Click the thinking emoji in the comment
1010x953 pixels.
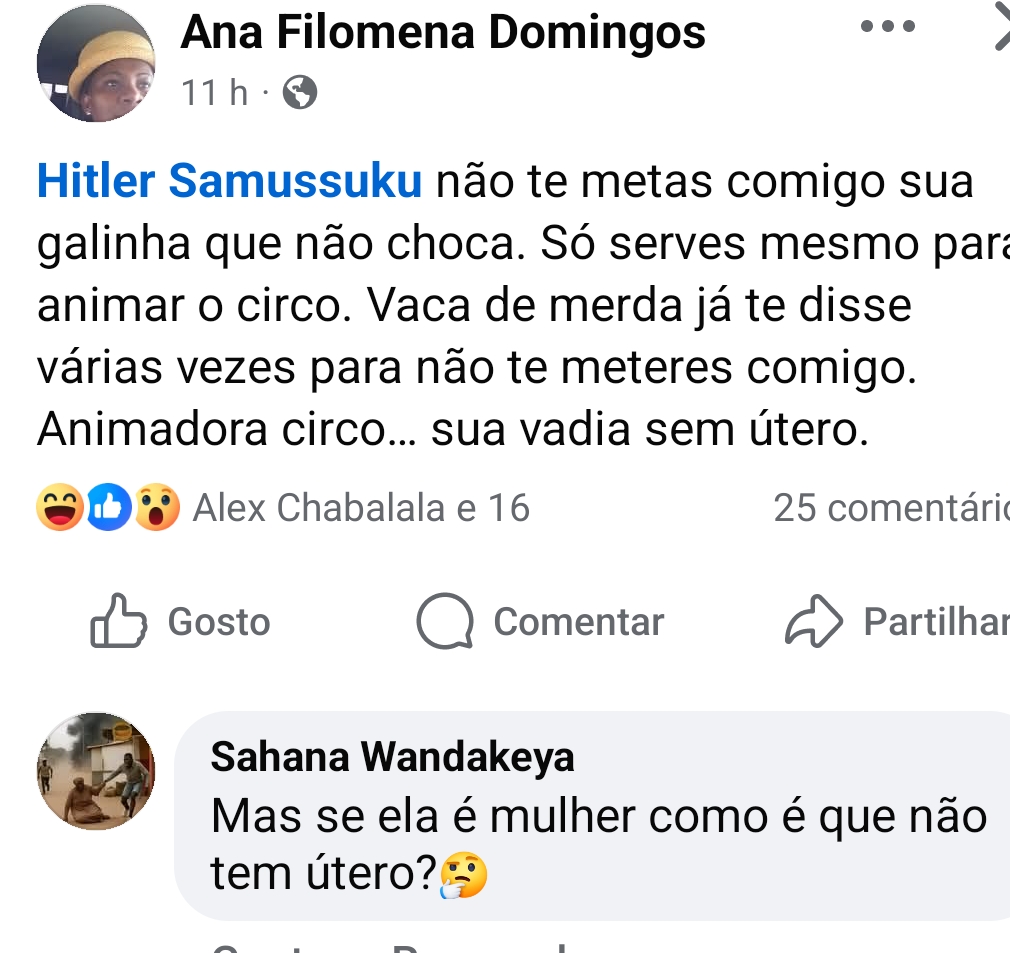click(464, 877)
